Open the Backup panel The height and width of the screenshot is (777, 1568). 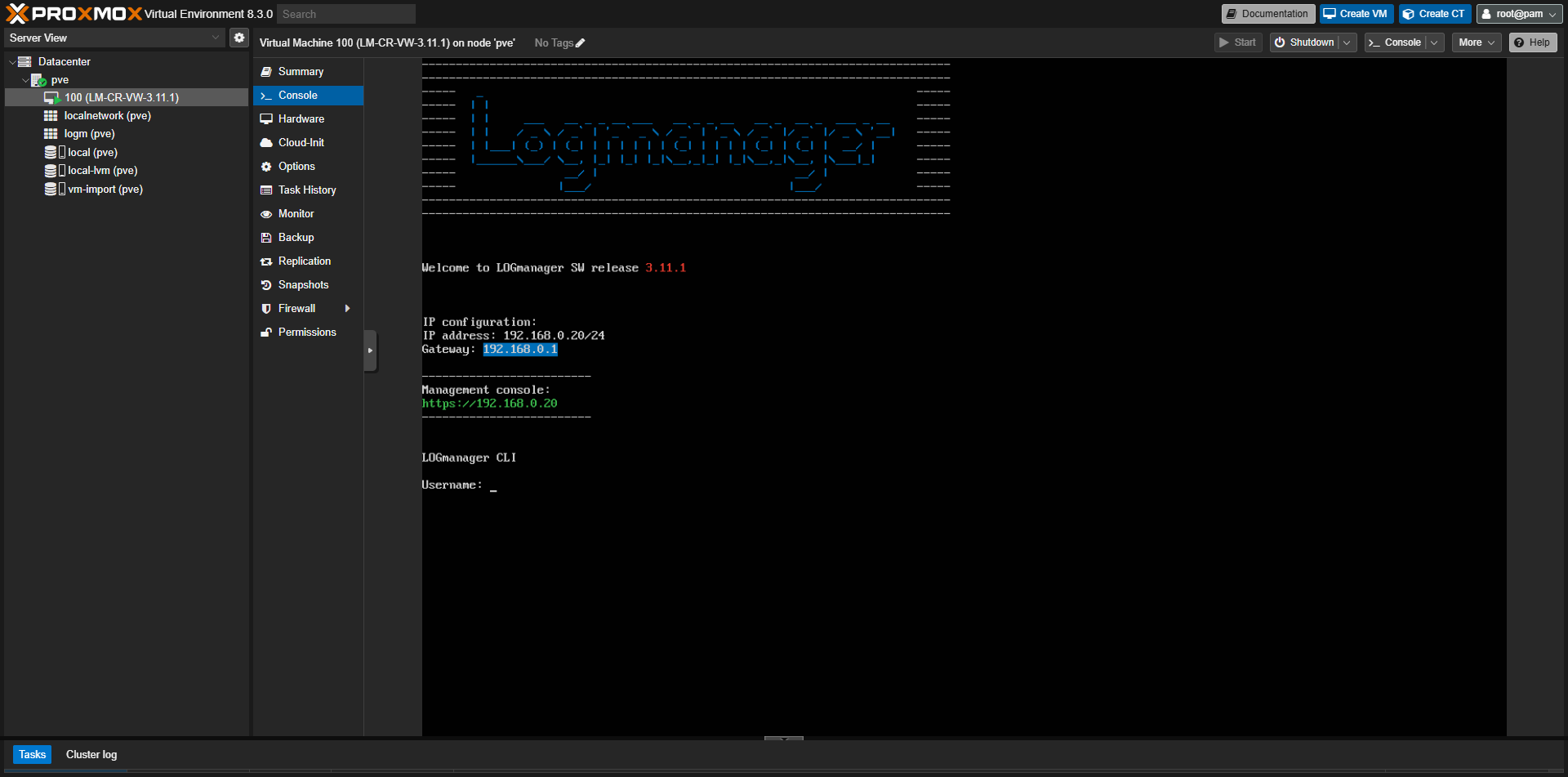(x=295, y=237)
